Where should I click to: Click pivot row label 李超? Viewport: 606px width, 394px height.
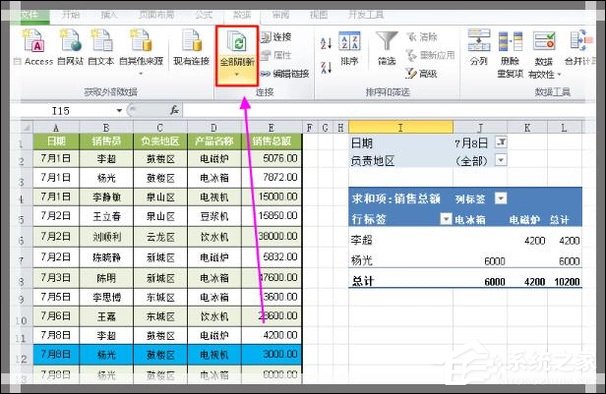tap(361, 240)
